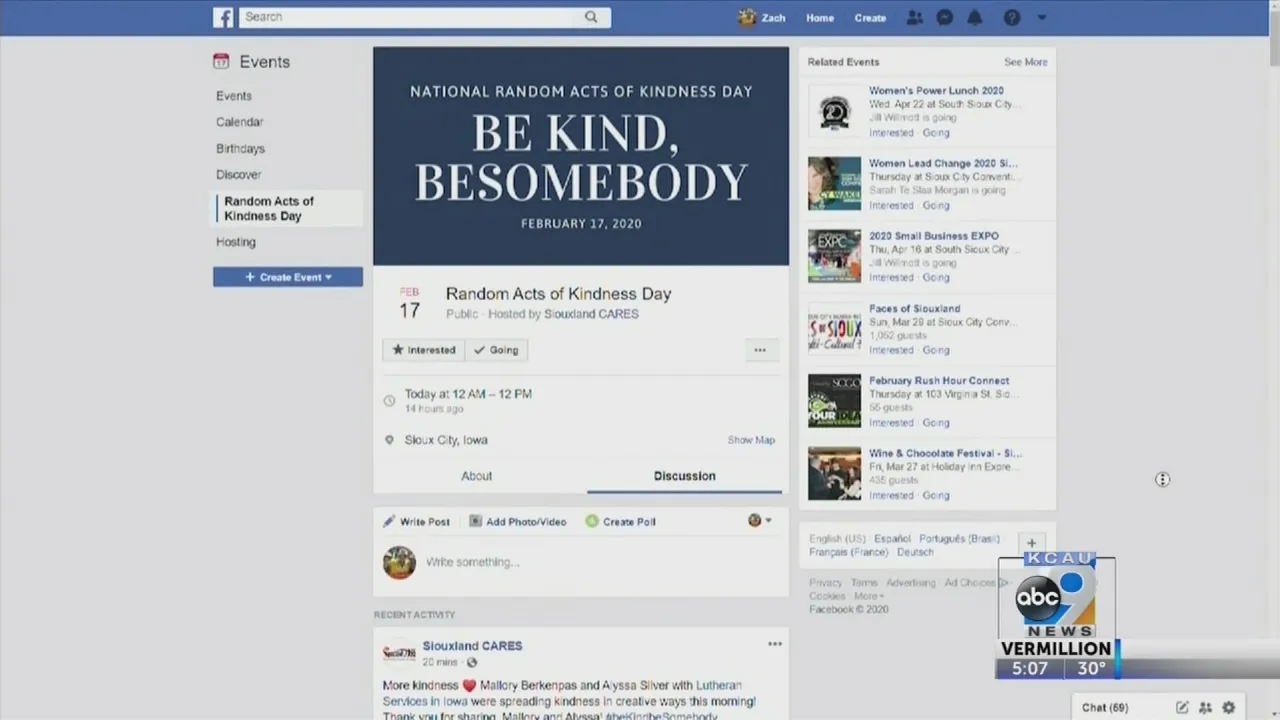The height and width of the screenshot is (720, 1280).
Task: Click Create in the top bar
Action: coord(870,18)
